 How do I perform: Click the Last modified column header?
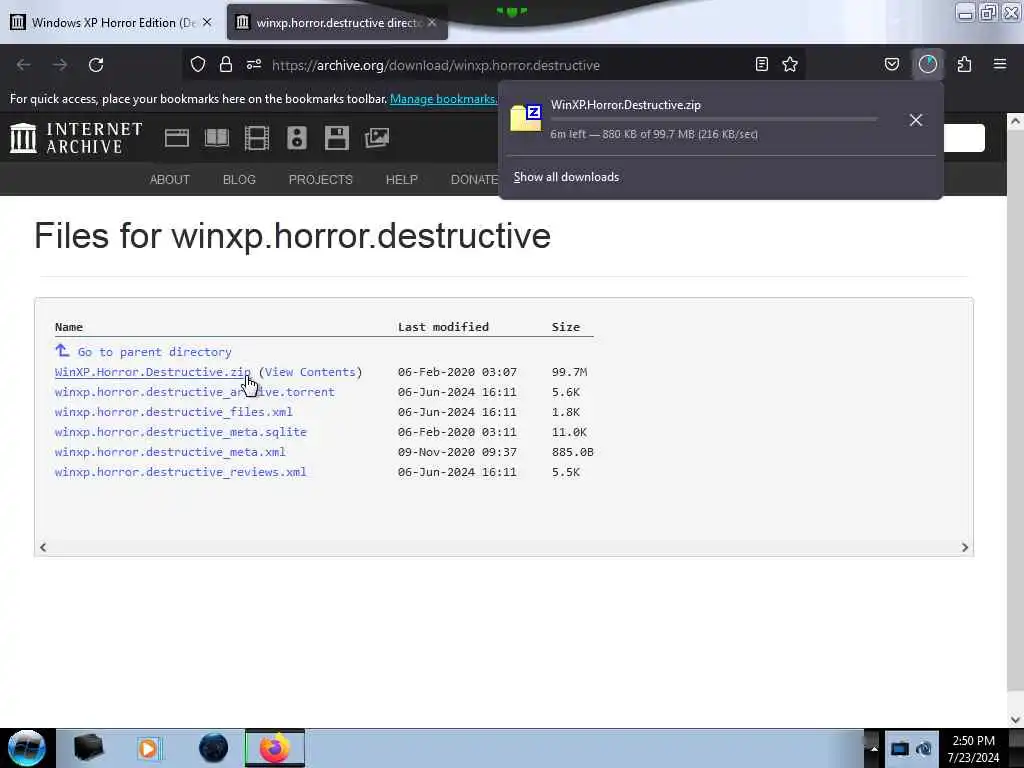pyautogui.click(x=443, y=327)
